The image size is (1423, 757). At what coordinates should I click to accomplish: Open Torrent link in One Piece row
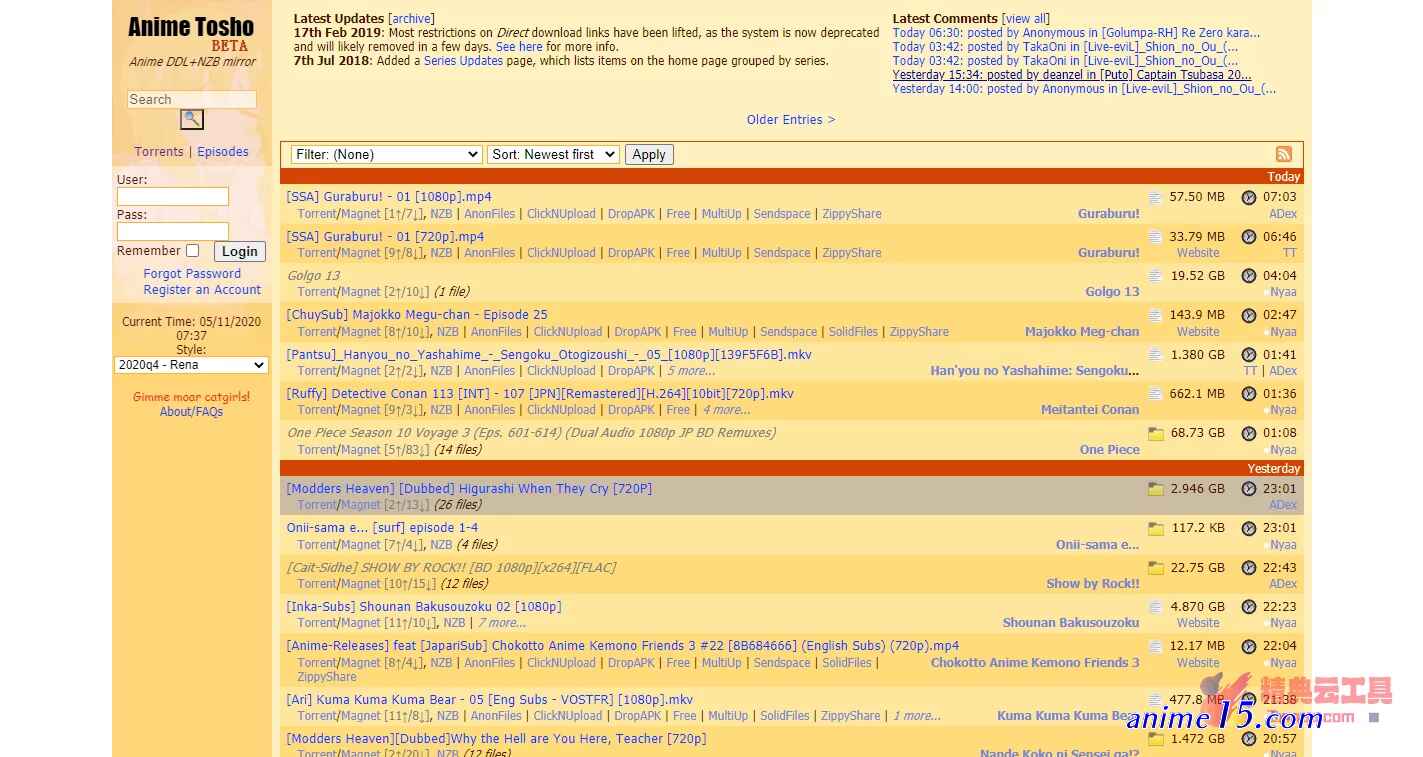pos(317,450)
